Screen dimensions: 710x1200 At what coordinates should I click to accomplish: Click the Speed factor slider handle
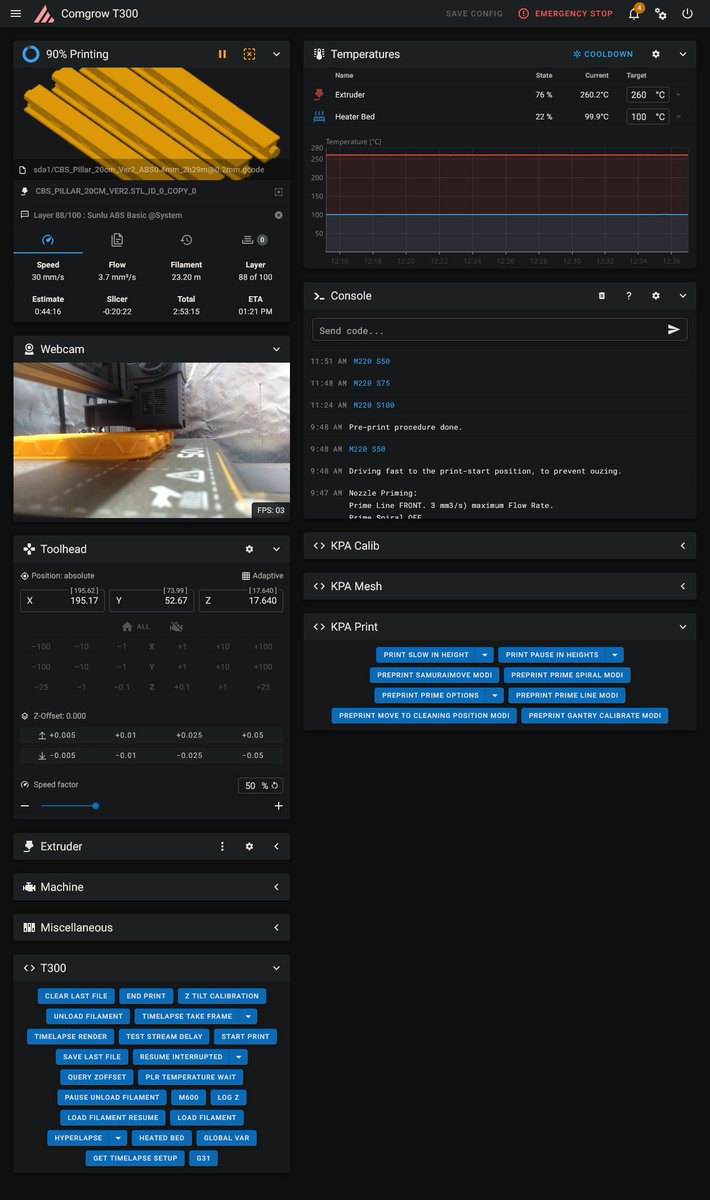tap(95, 806)
